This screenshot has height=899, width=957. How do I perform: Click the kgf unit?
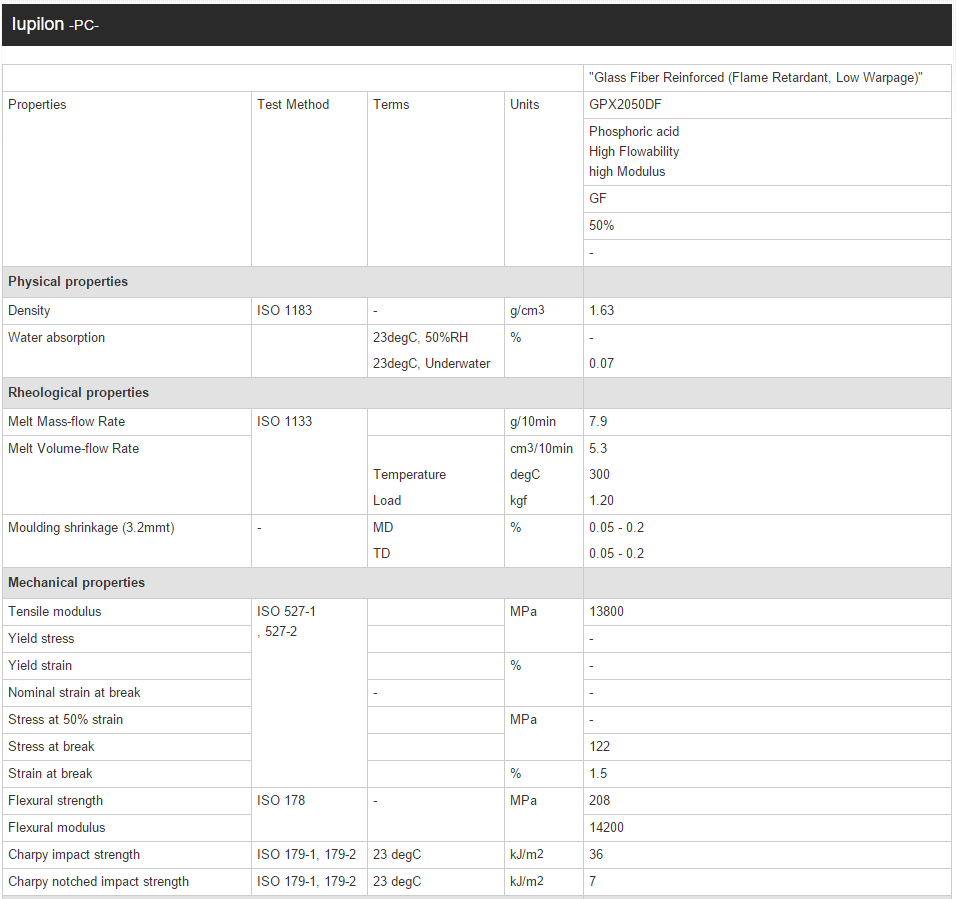click(x=519, y=500)
